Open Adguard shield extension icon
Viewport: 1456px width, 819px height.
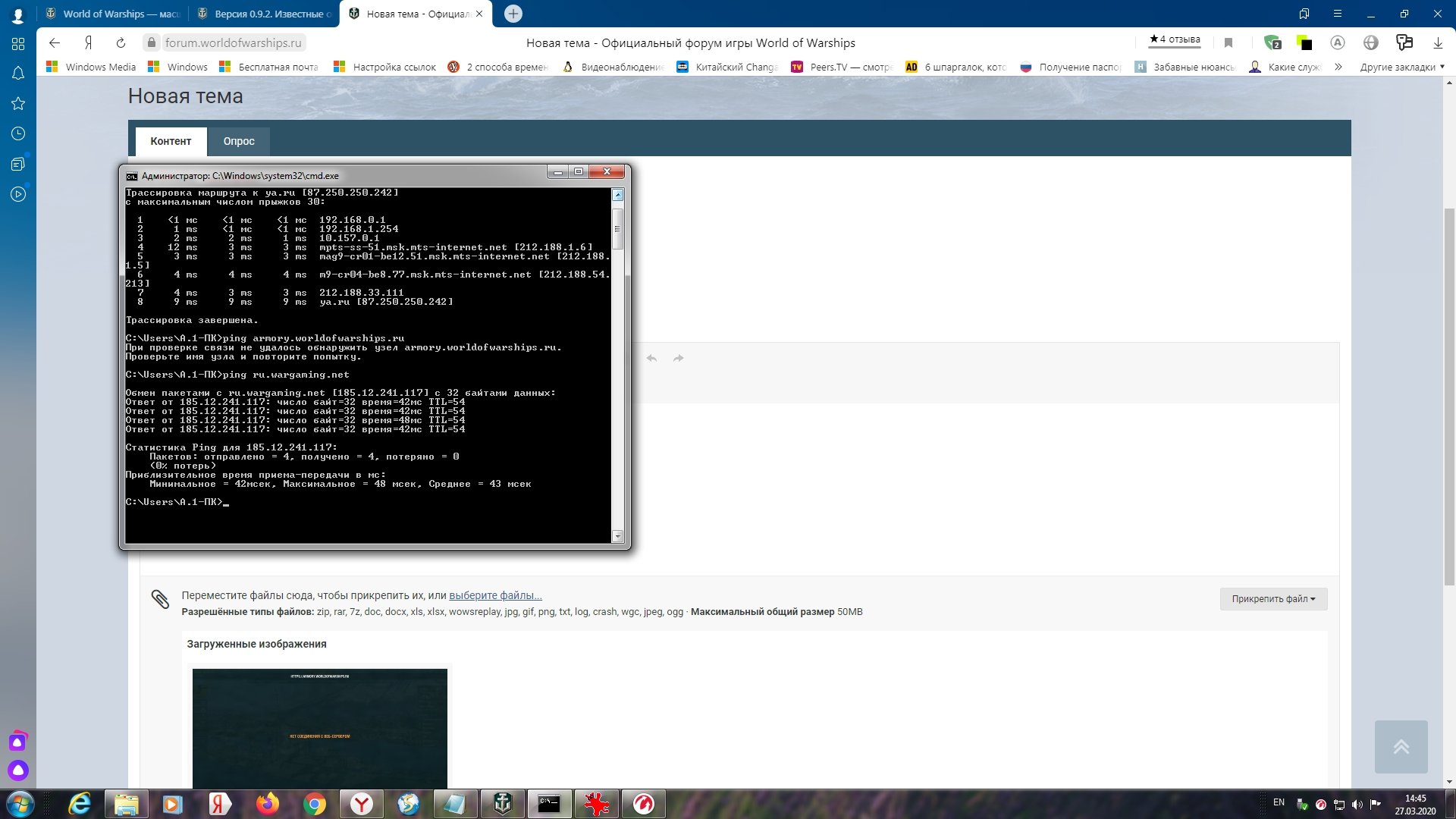(1272, 42)
